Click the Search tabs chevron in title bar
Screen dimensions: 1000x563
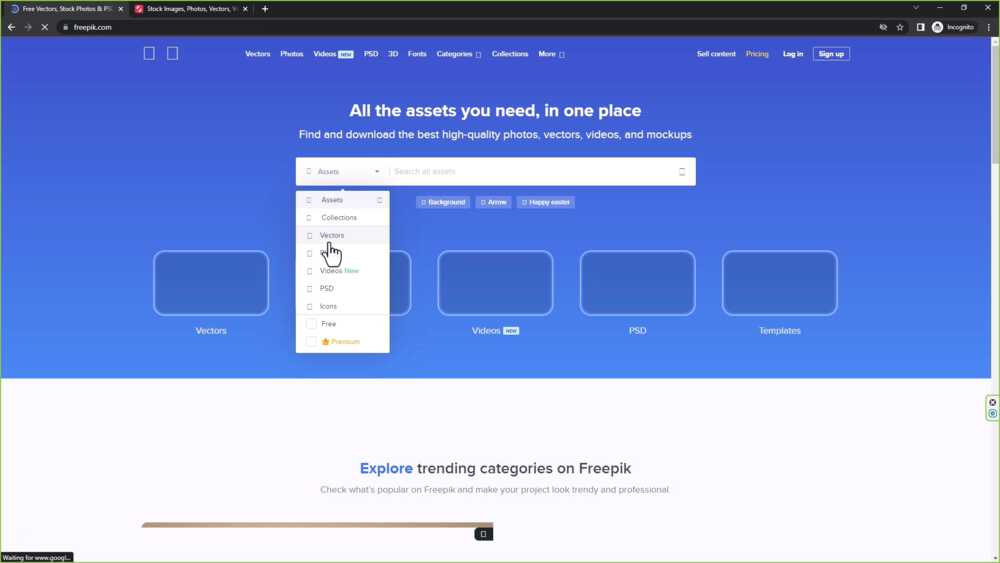point(916,8)
